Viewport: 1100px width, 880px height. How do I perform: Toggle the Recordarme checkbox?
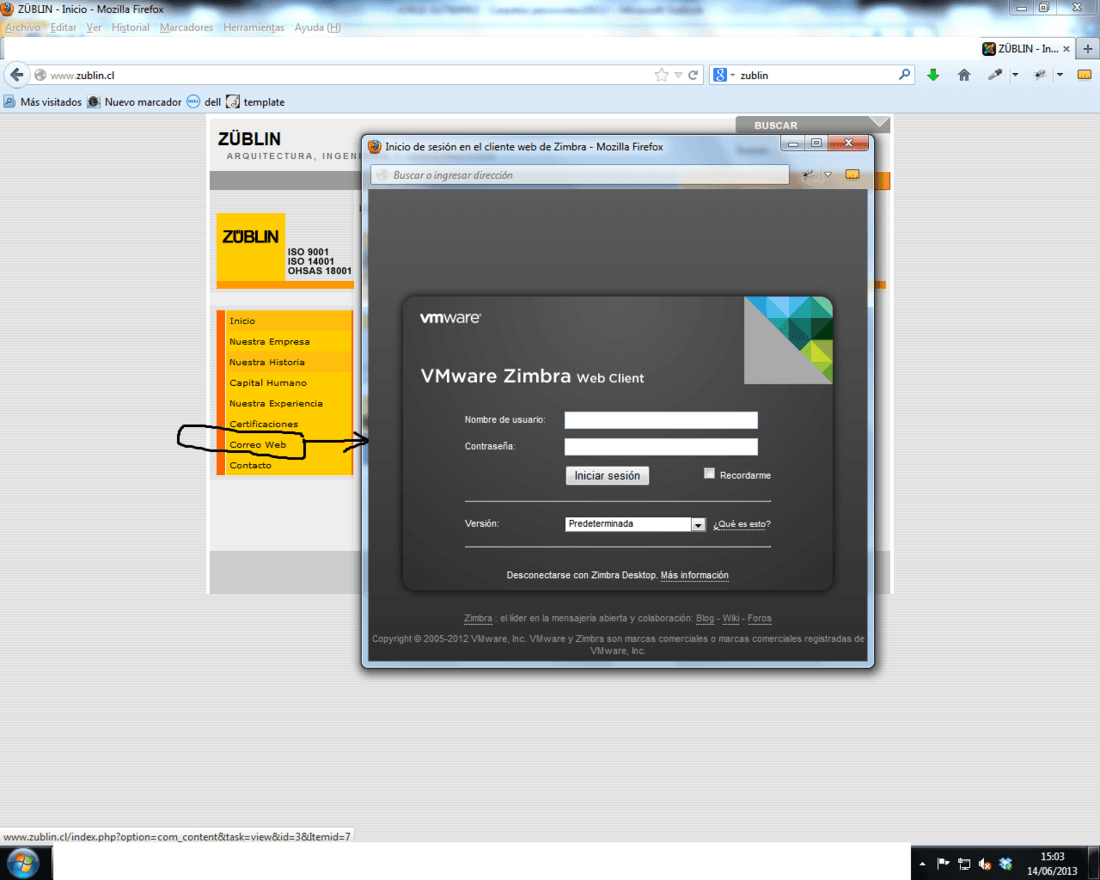(709, 474)
